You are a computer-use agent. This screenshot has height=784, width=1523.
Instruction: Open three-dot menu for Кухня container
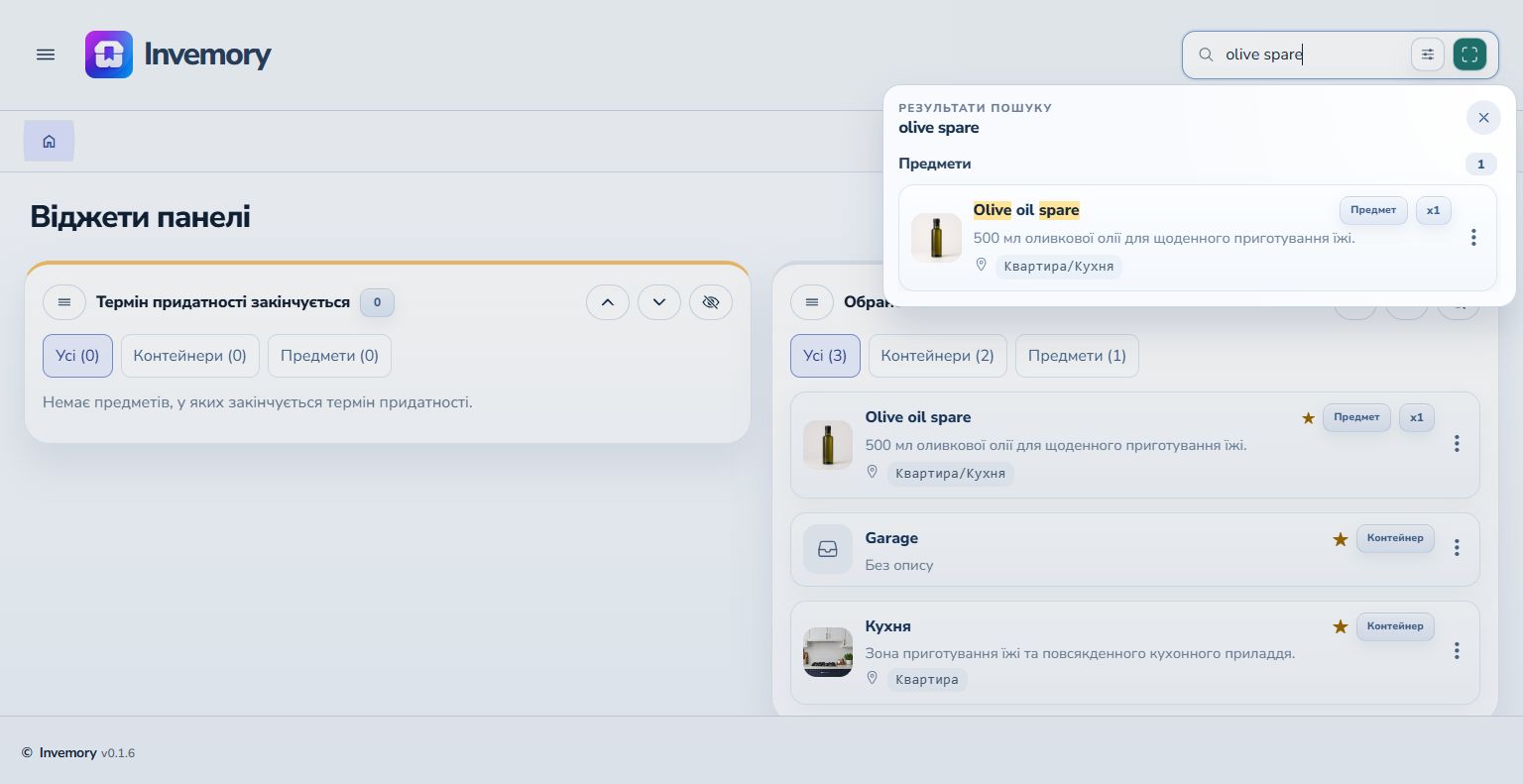(x=1457, y=651)
